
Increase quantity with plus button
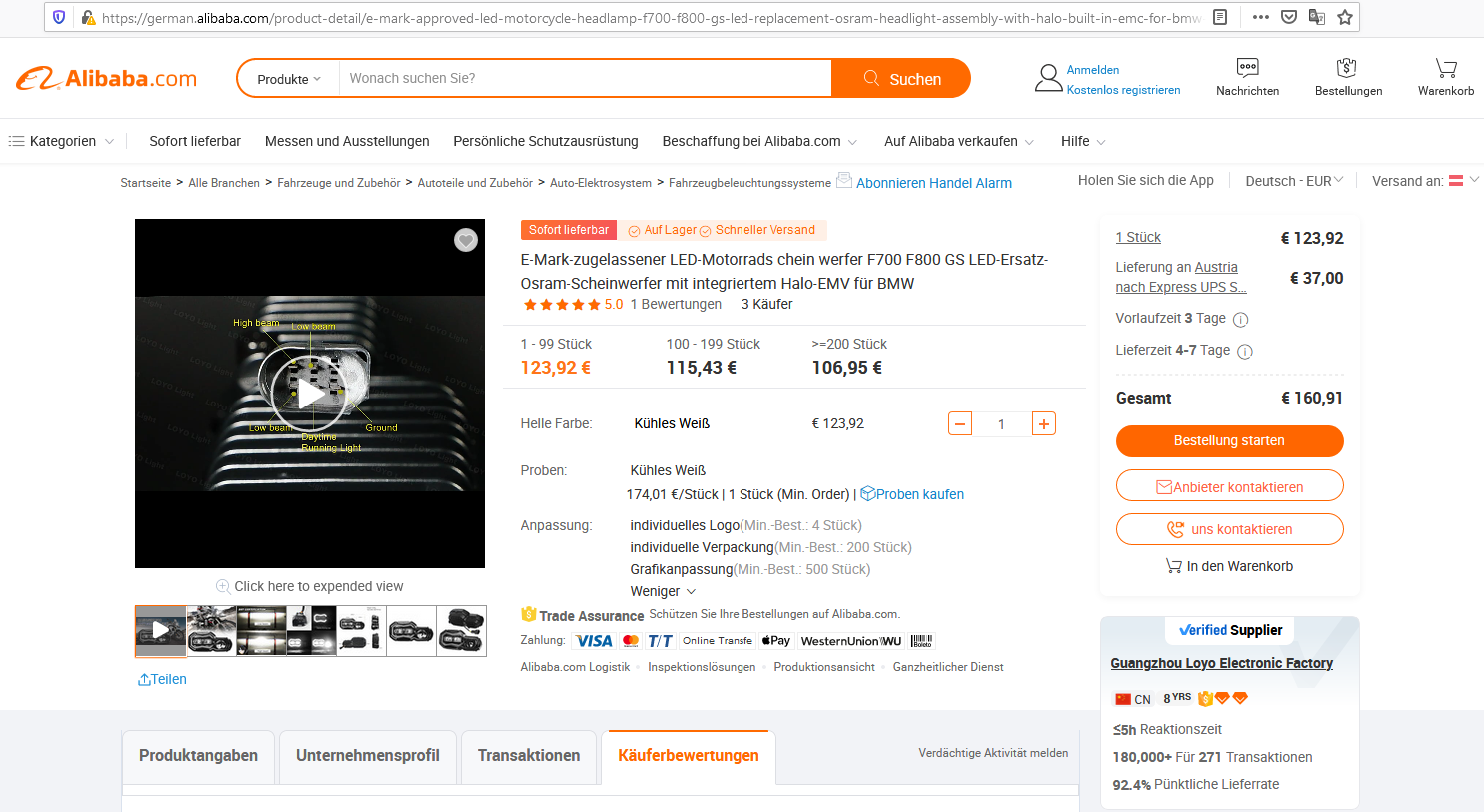pos(1043,423)
